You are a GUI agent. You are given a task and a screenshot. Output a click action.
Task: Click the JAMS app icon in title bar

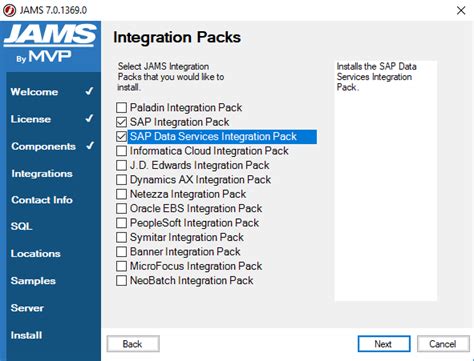[9, 10]
